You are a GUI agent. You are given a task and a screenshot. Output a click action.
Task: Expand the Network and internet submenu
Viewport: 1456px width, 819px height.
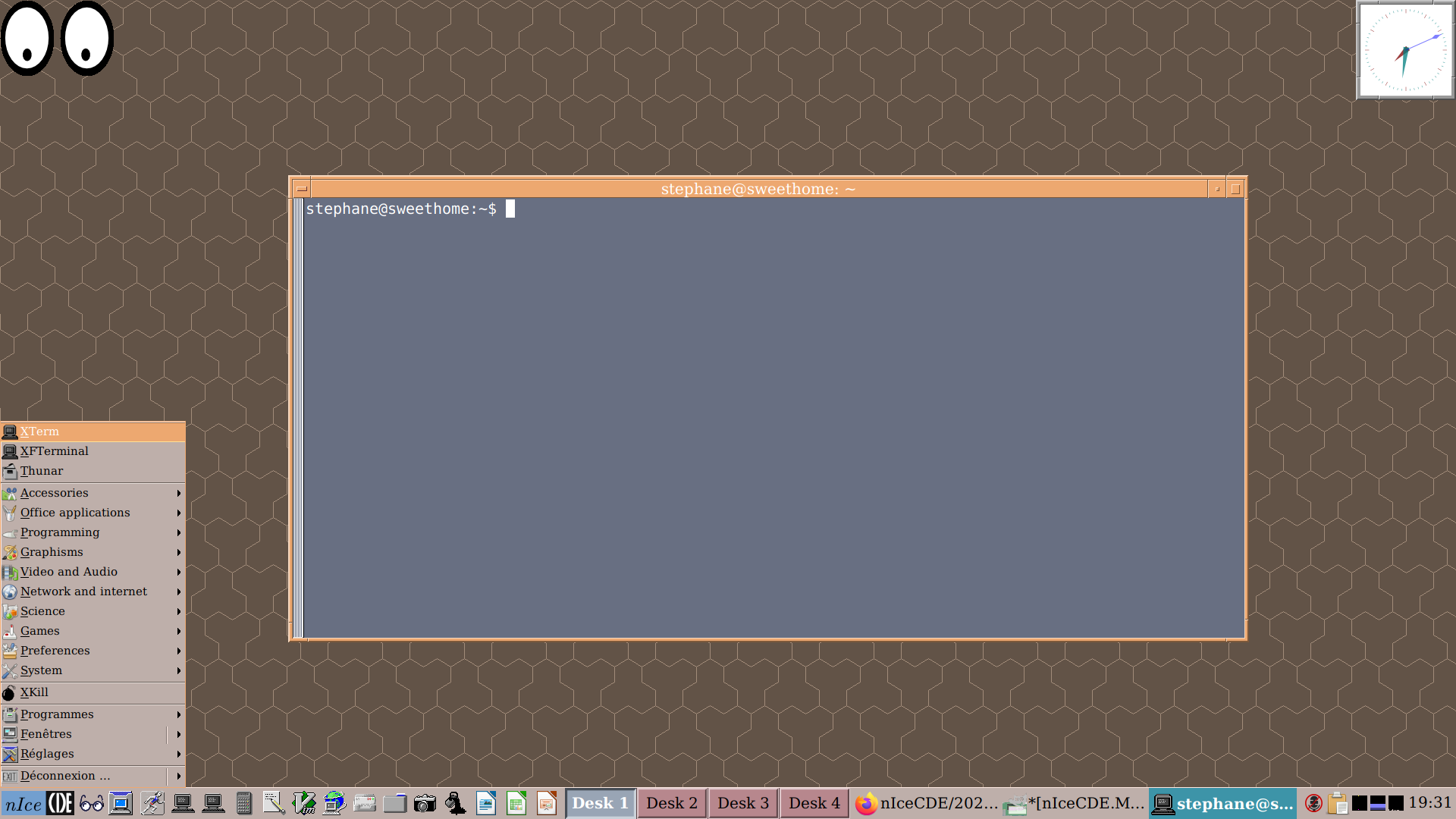(x=93, y=591)
